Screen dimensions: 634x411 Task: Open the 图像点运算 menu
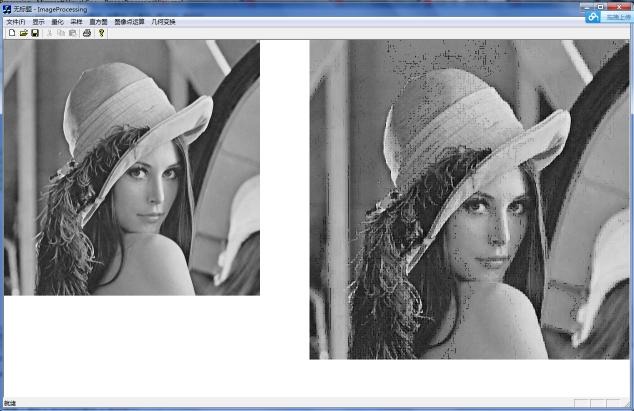(x=129, y=22)
